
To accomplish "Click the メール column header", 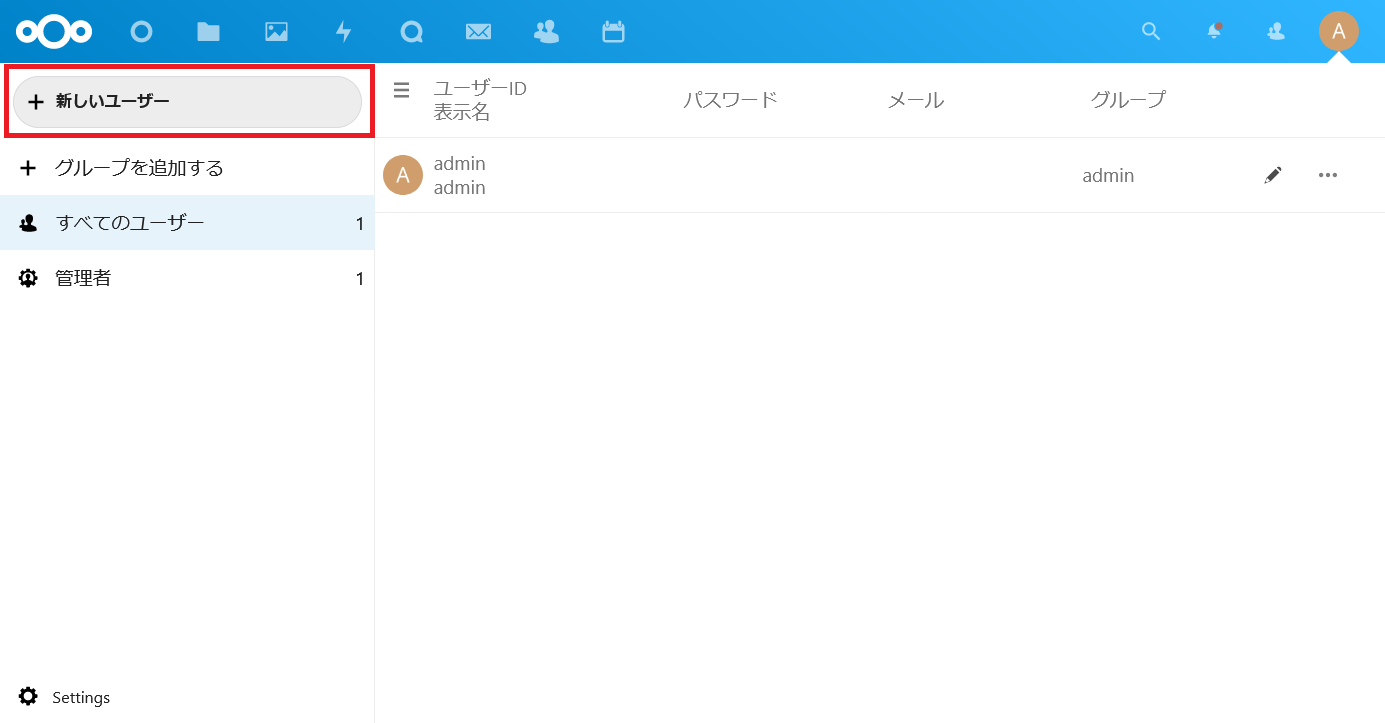I will (916, 100).
